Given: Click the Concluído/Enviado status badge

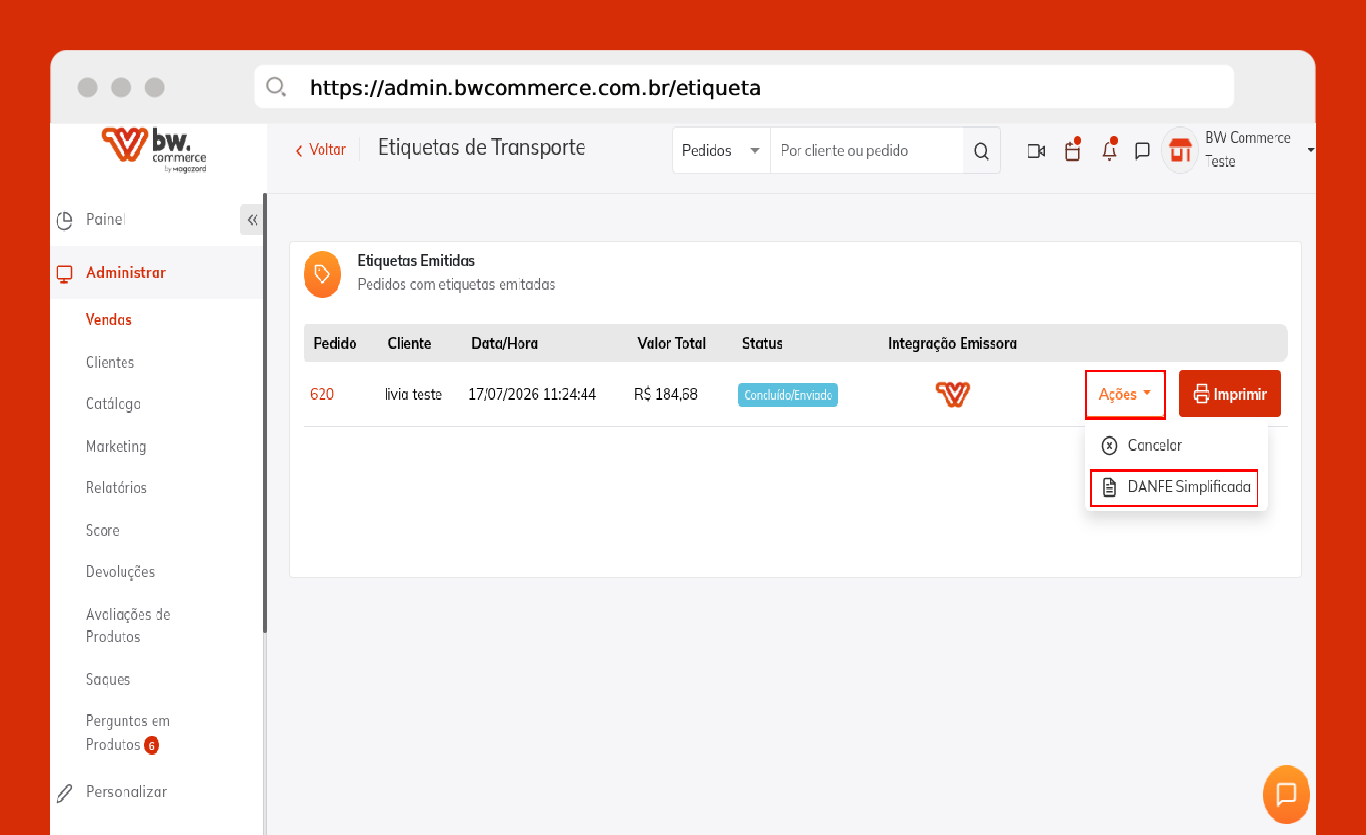Looking at the screenshot, I should tap(788, 395).
